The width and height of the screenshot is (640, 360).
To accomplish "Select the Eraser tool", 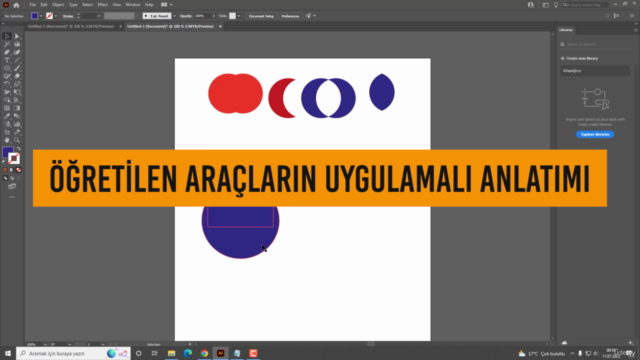I will (x=17, y=76).
